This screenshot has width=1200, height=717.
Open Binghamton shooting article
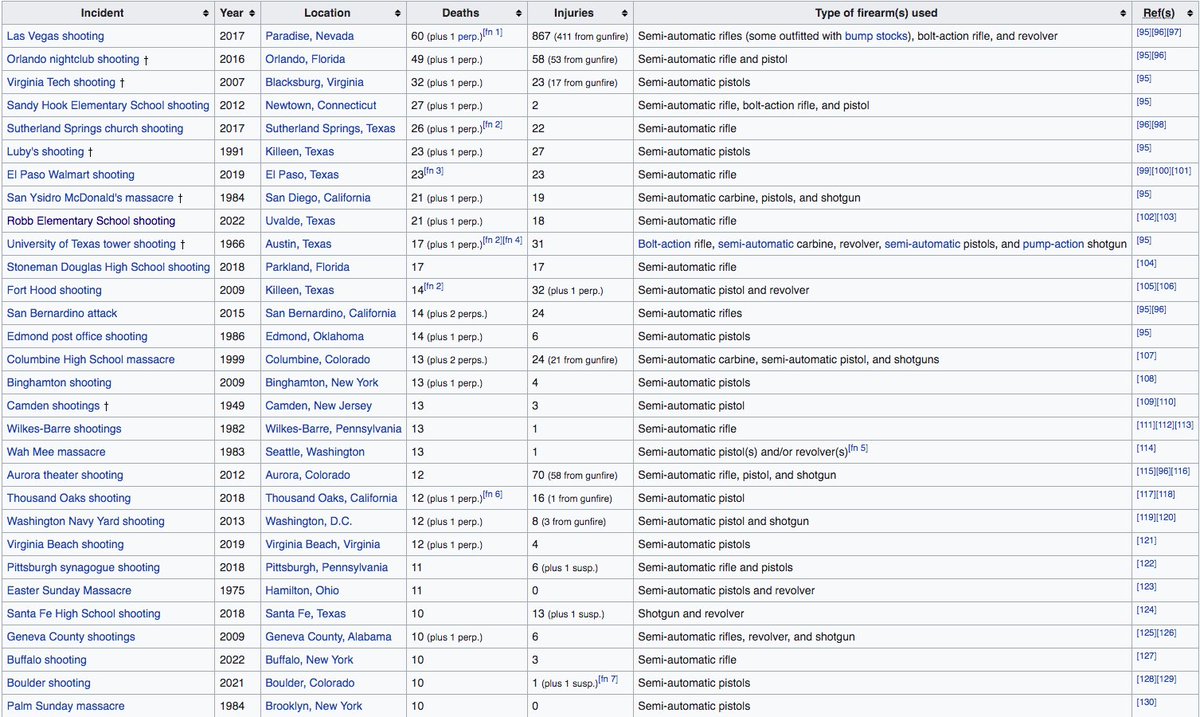59,382
